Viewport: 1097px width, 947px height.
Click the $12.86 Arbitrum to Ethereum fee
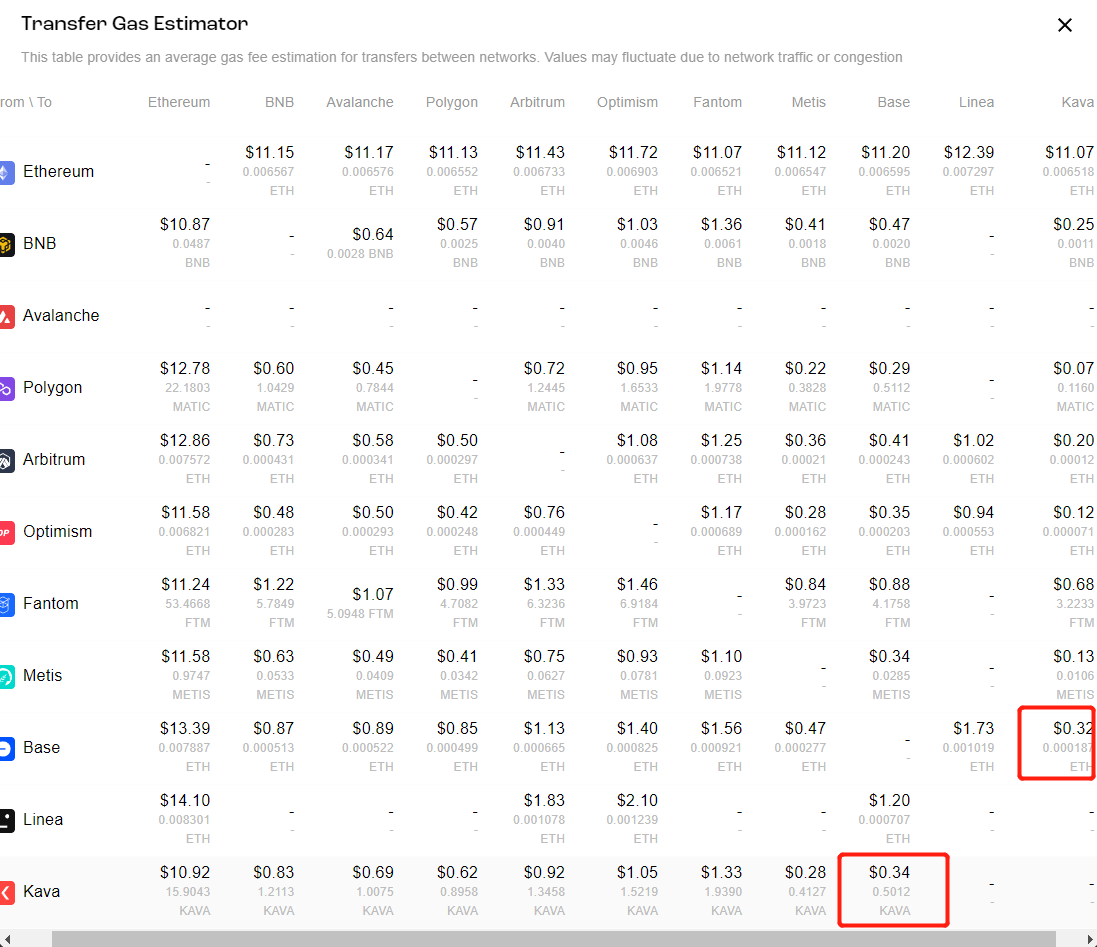185,441
